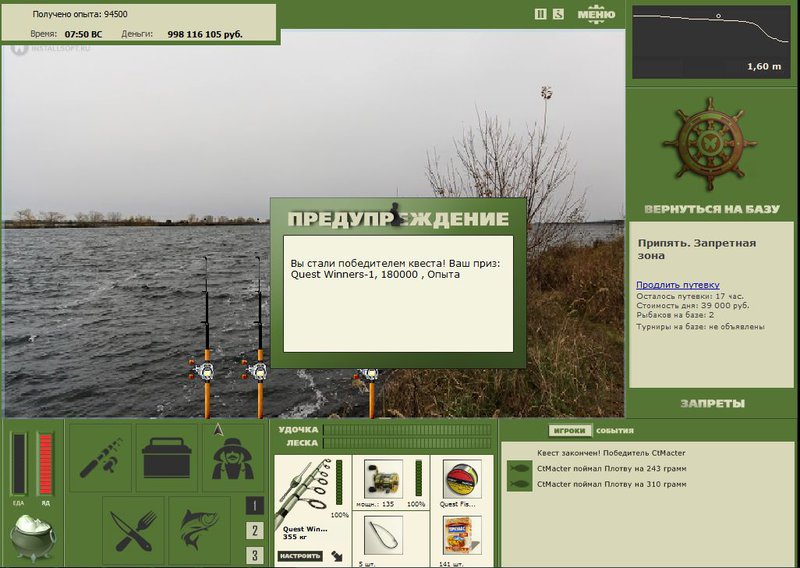800x568 pixels.
Task: Click ВЕРНУТЬСЯ НА БАЗУ button
Action: 712,209
